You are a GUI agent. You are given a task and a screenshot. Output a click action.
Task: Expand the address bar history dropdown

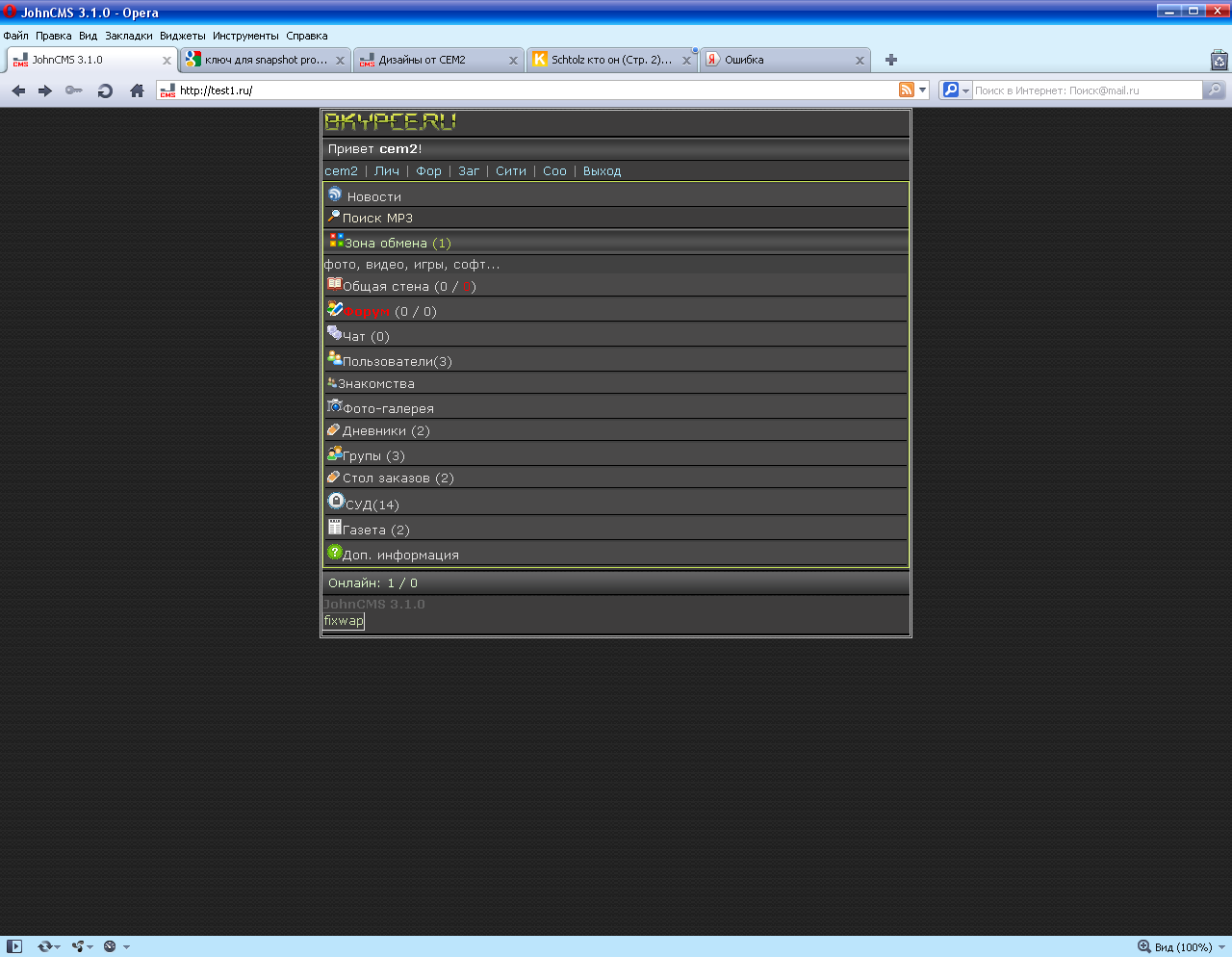922,90
